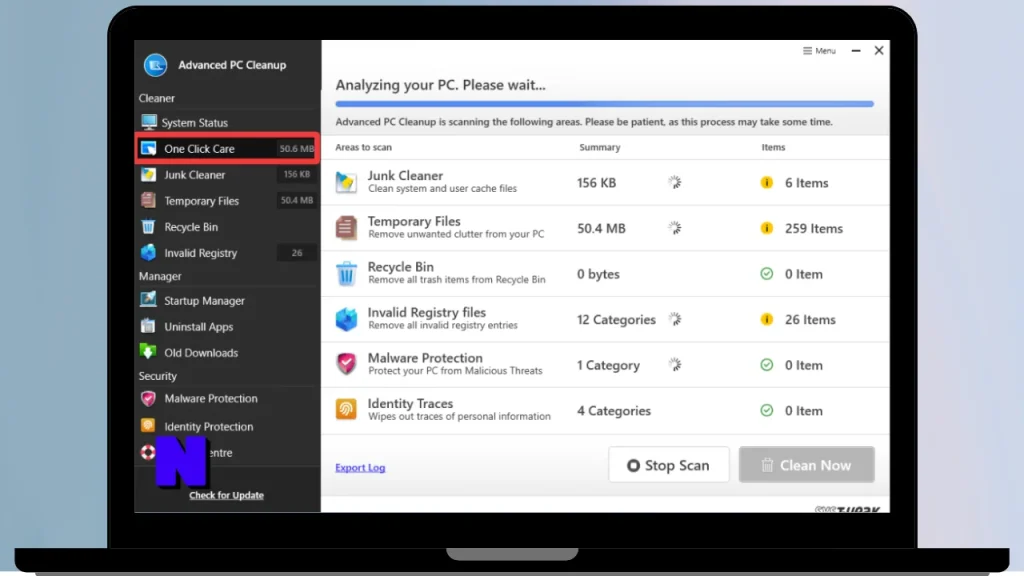Image resolution: width=1024 pixels, height=576 pixels.
Task: Click the "0 bytes" Recycle Bin summary
Action: click(x=598, y=274)
